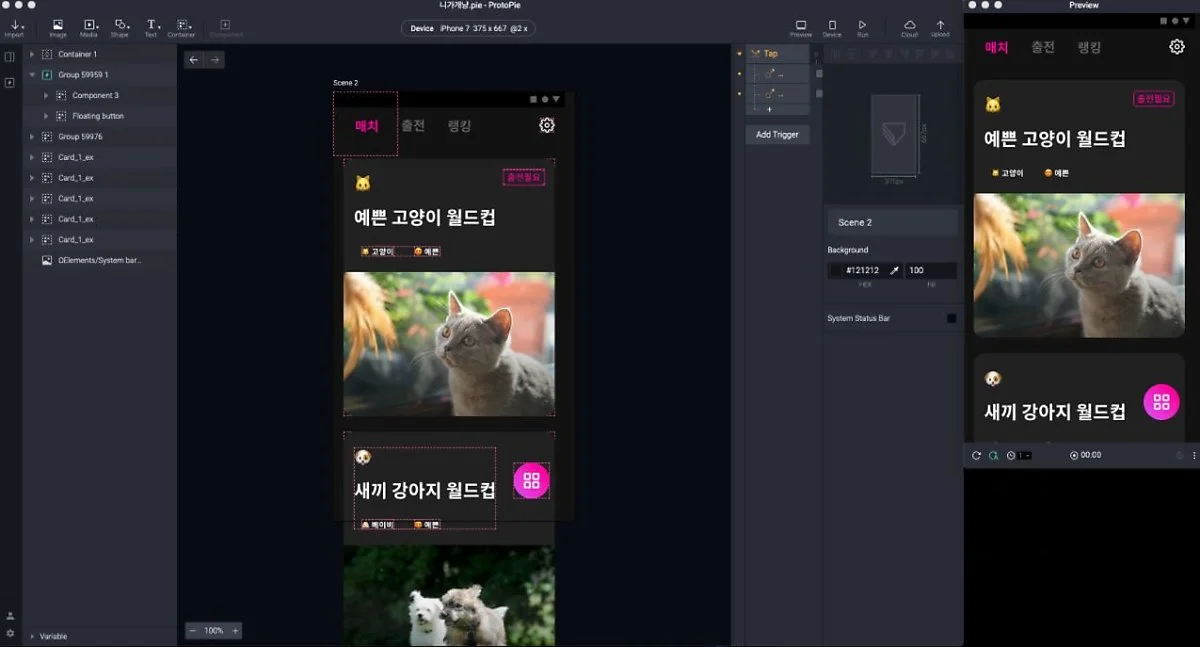Go forward with the right arrow on canvas
1200x647 pixels.
click(214, 60)
